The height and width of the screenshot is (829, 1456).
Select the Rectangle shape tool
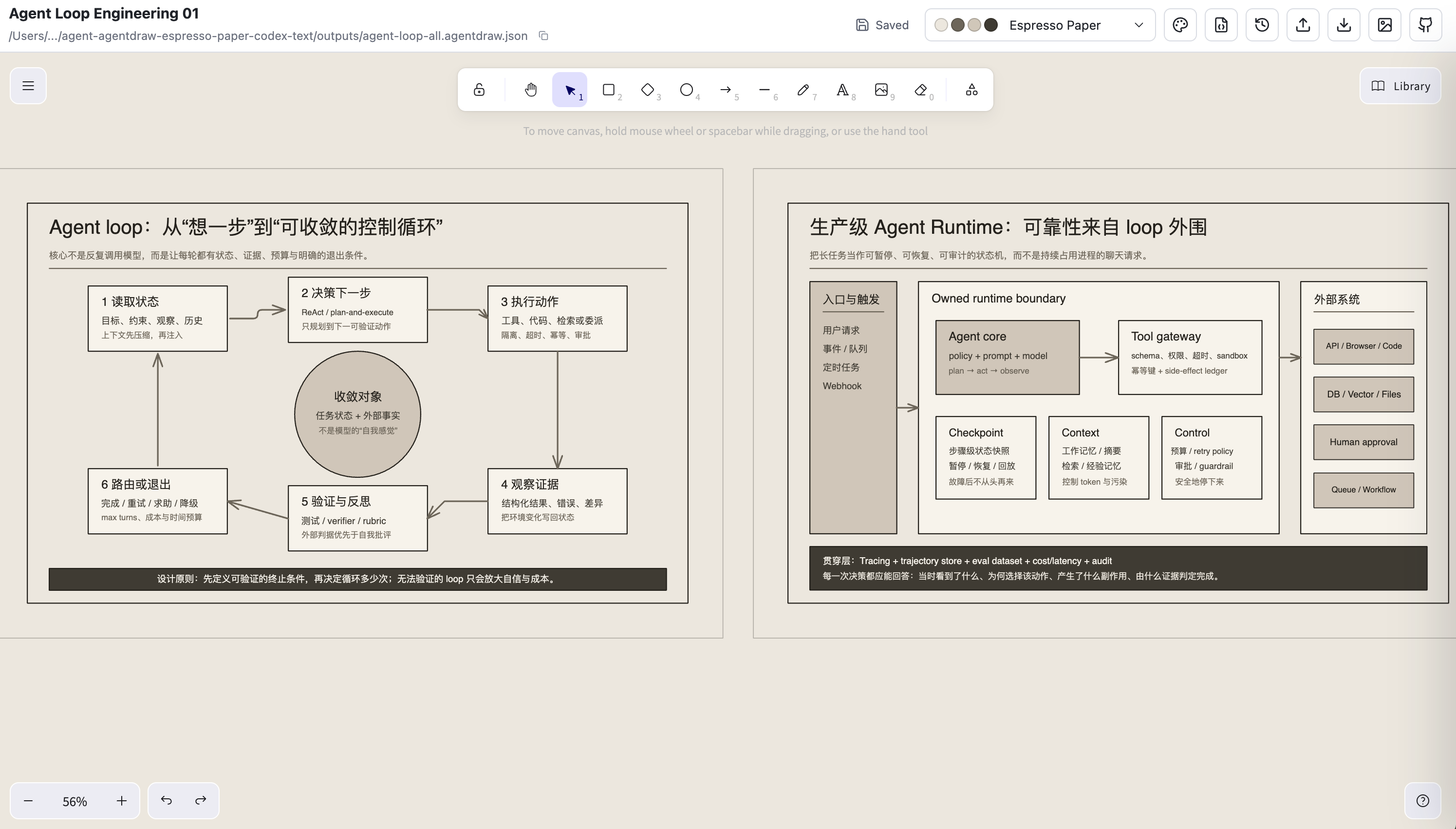tap(609, 90)
